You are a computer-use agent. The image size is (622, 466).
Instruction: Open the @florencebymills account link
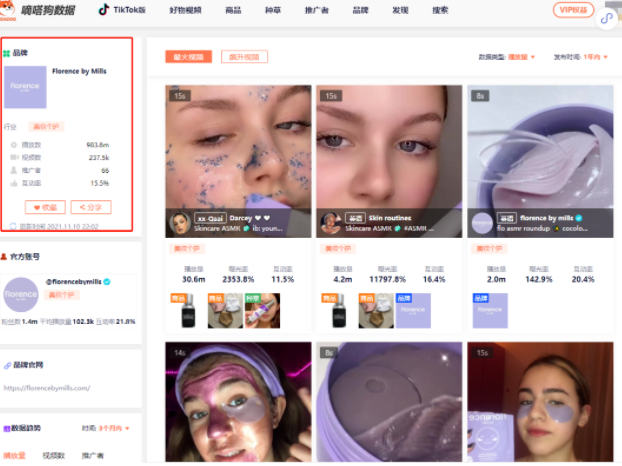pyautogui.click(x=74, y=282)
